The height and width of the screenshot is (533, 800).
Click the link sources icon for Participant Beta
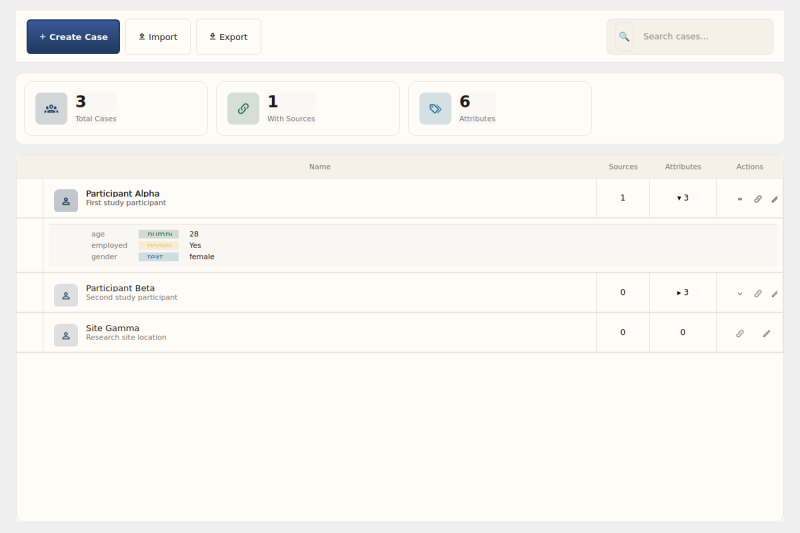(x=757, y=294)
